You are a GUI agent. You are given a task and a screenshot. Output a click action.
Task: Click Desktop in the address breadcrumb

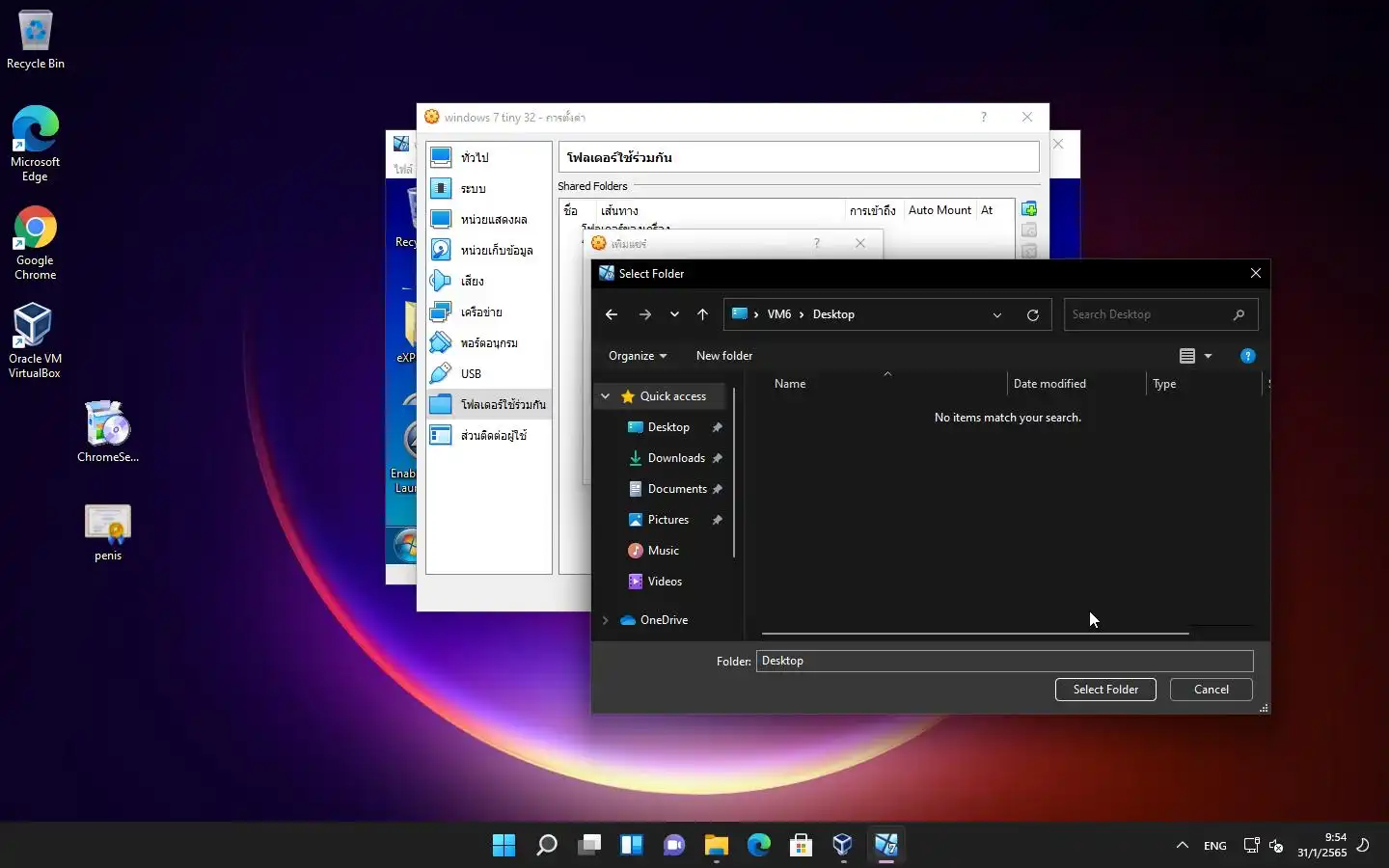click(833, 314)
